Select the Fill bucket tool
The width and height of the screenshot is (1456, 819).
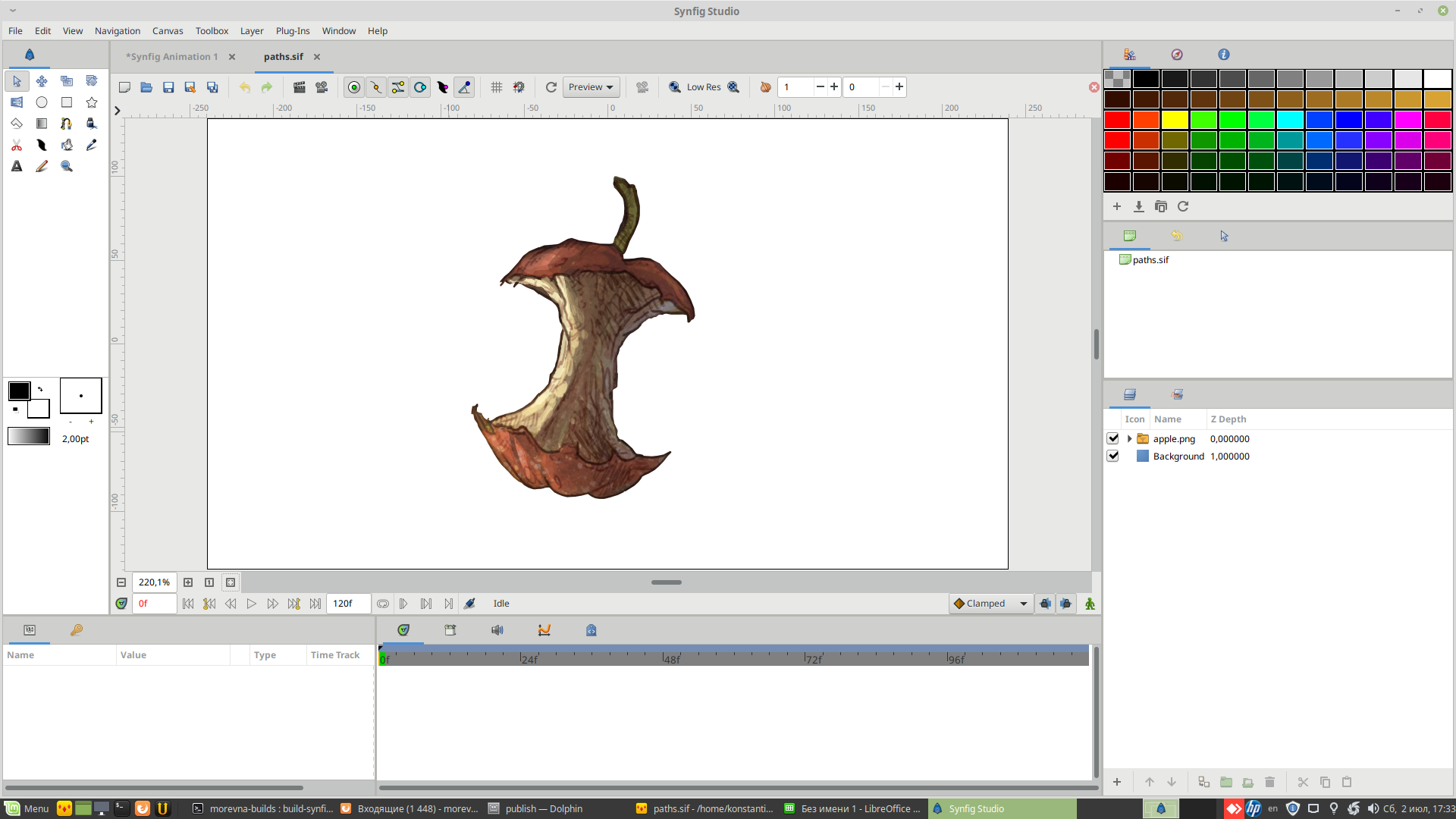point(67,145)
